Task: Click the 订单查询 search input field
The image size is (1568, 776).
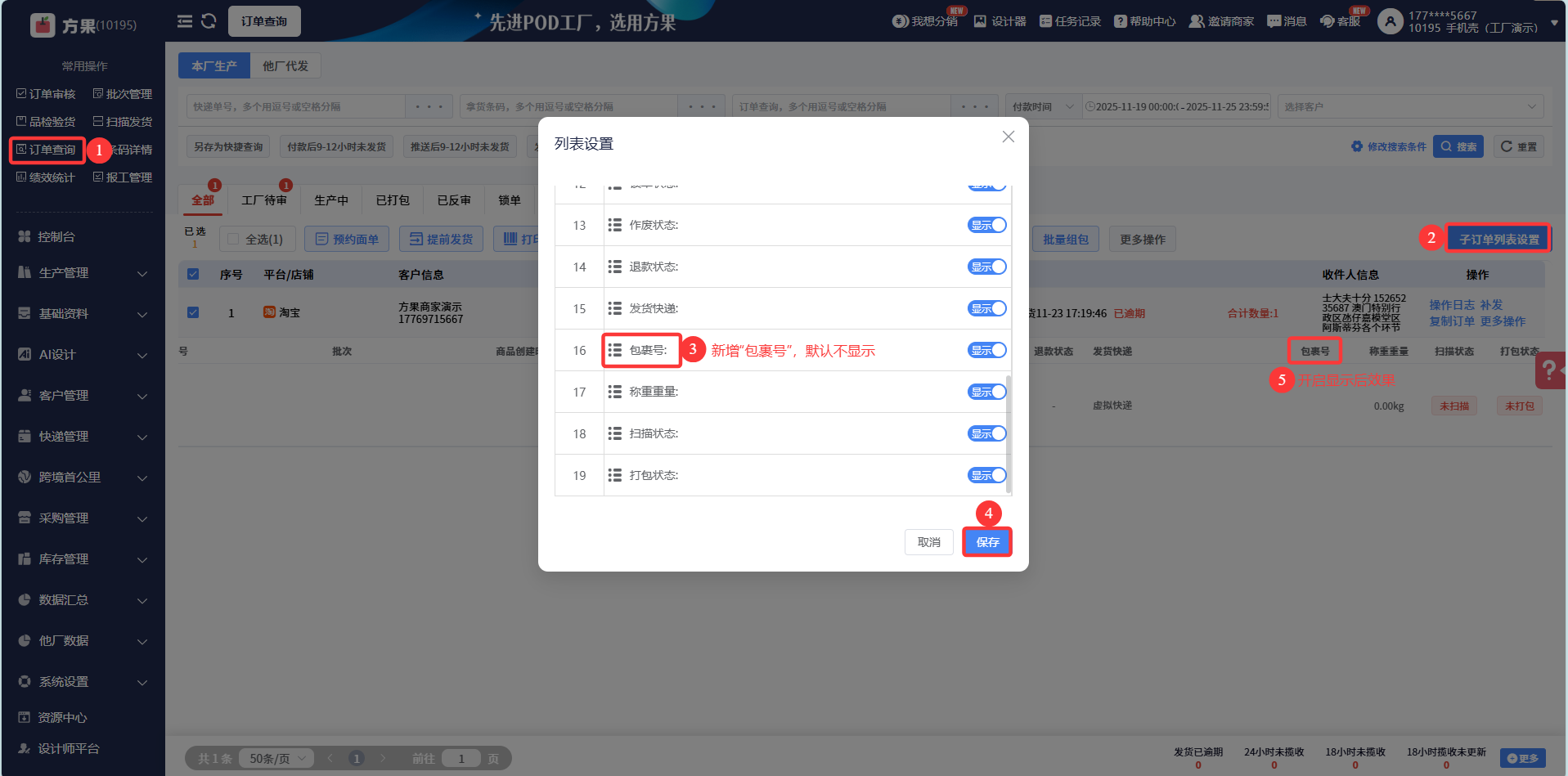Action: point(842,106)
